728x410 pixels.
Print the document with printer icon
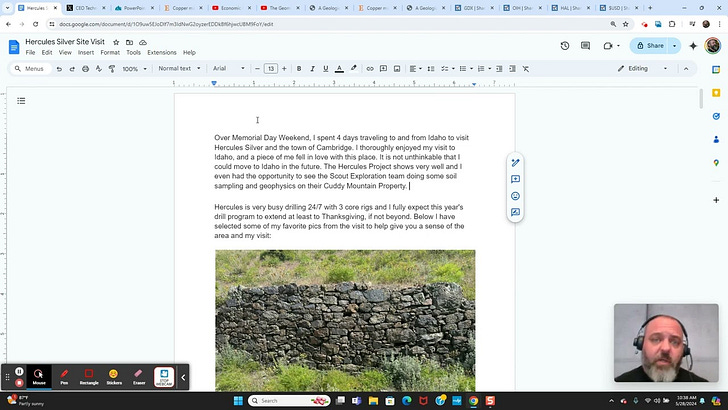pyautogui.click(x=85, y=69)
